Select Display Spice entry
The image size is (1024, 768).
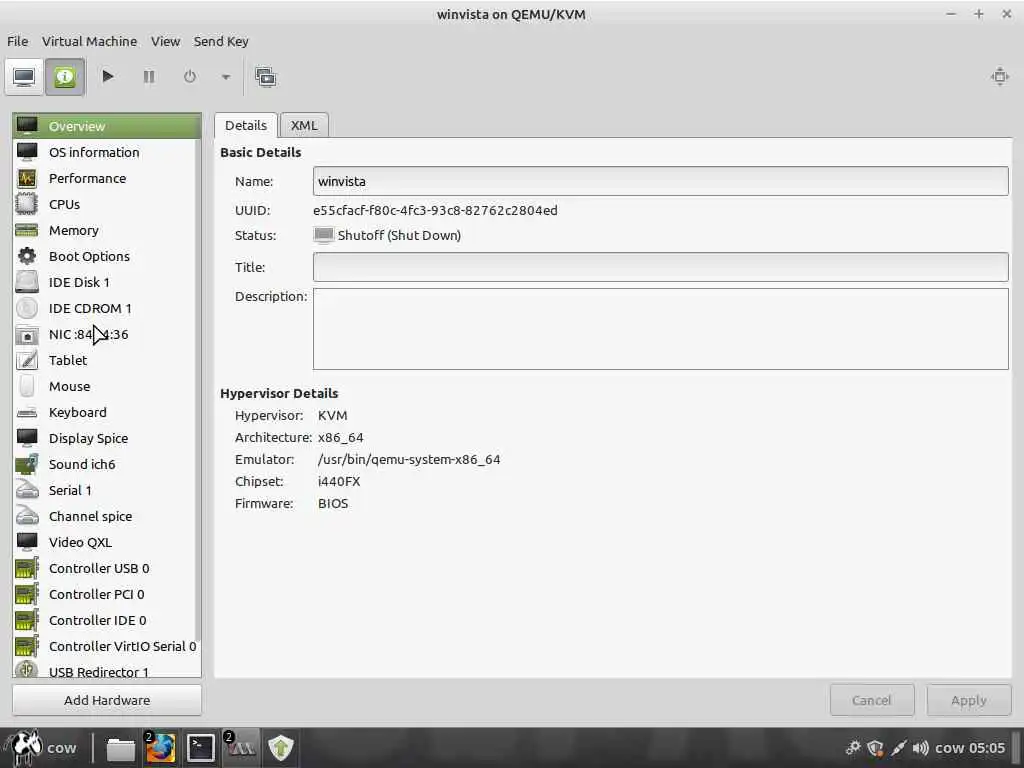(x=106, y=438)
